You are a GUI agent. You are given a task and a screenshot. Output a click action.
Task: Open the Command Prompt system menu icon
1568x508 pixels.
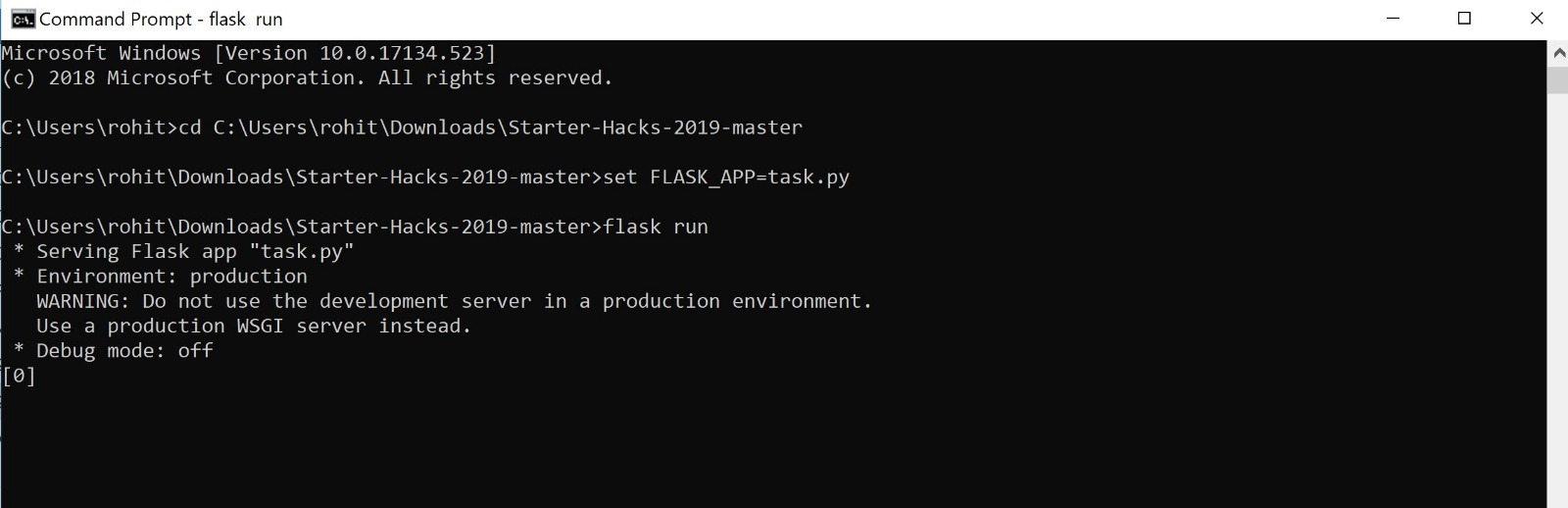[x=22, y=19]
